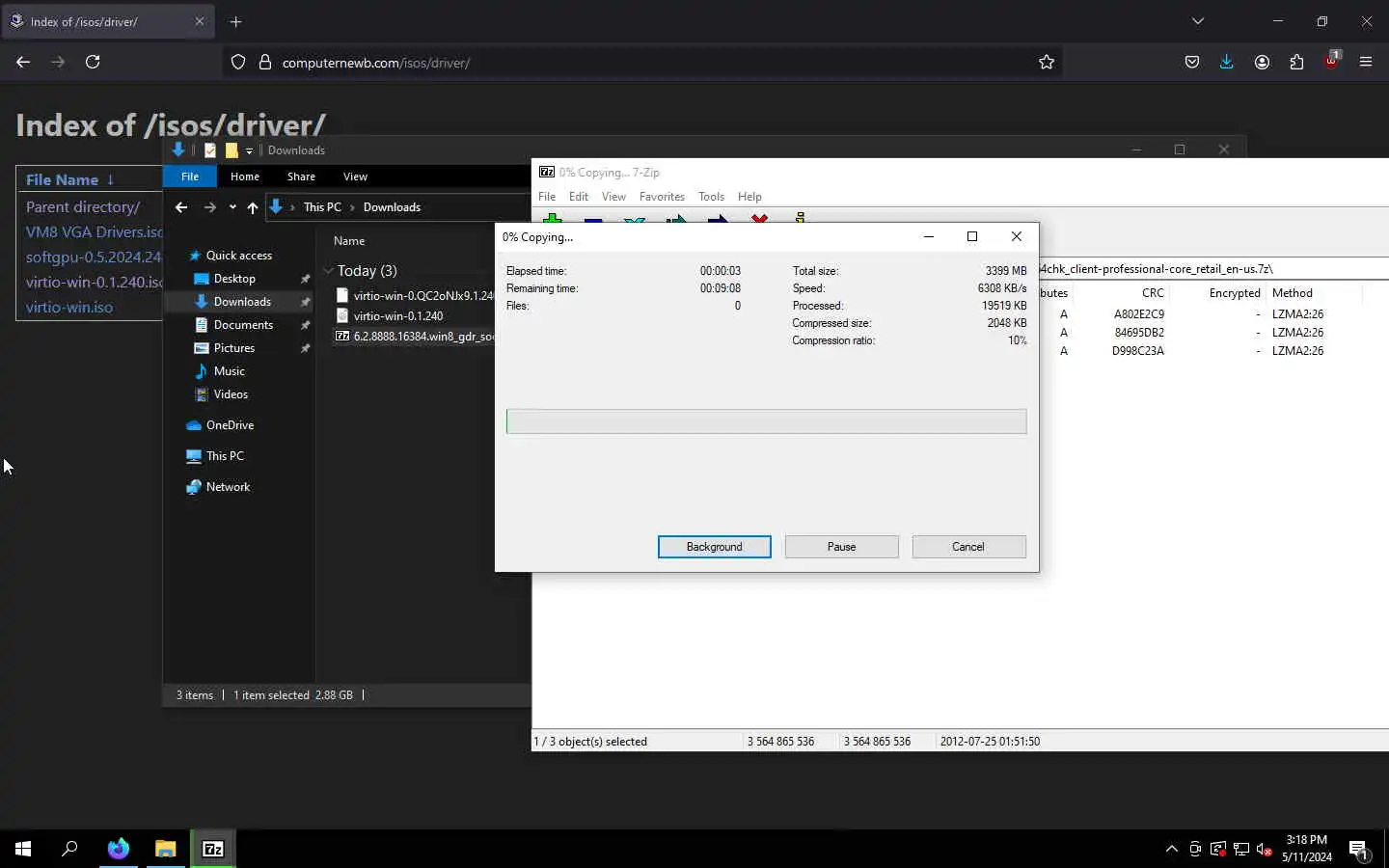Click Explorer back arrow in Downloads window
The width and height of the screenshot is (1389, 868).
click(181, 207)
